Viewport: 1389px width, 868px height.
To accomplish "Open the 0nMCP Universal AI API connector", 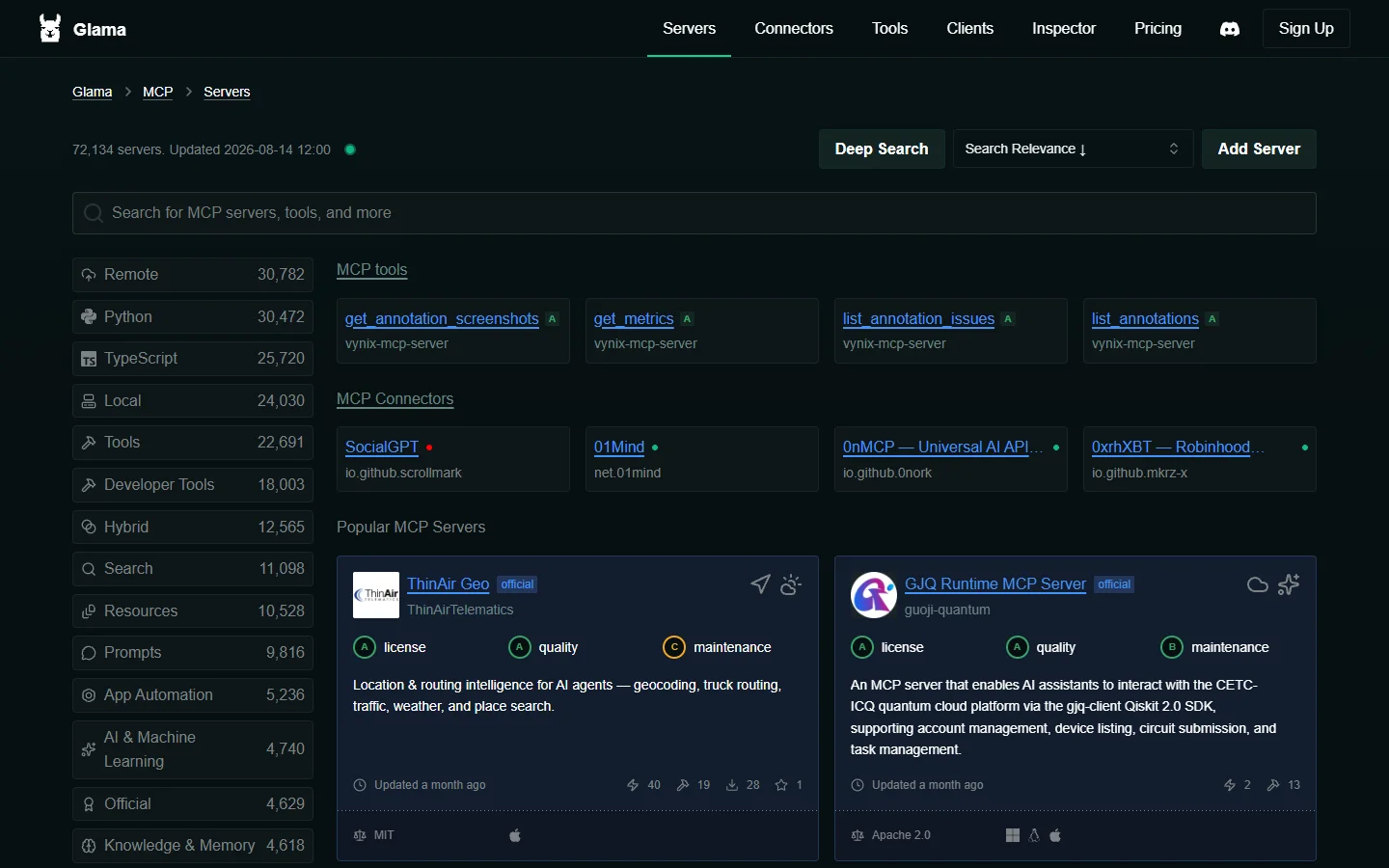I will pyautogui.click(x=942, y=448).
